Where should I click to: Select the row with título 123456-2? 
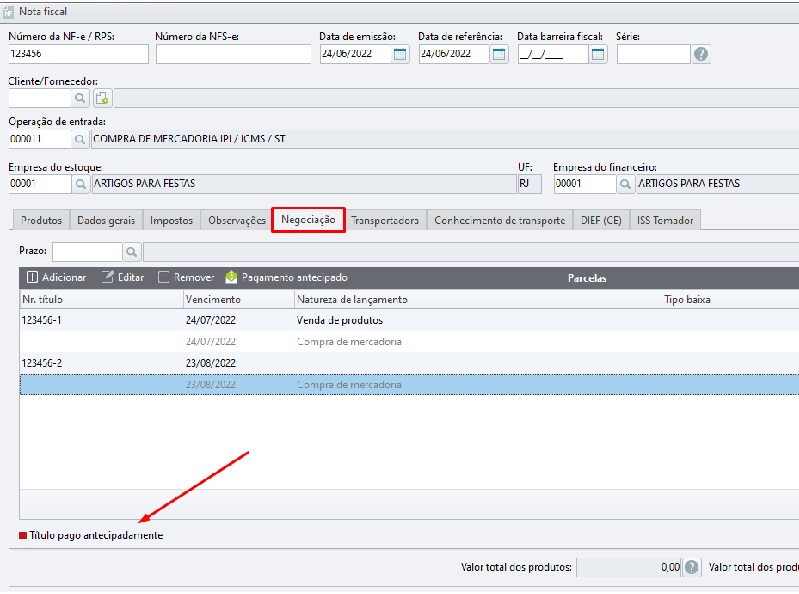[x=409, y=363]
